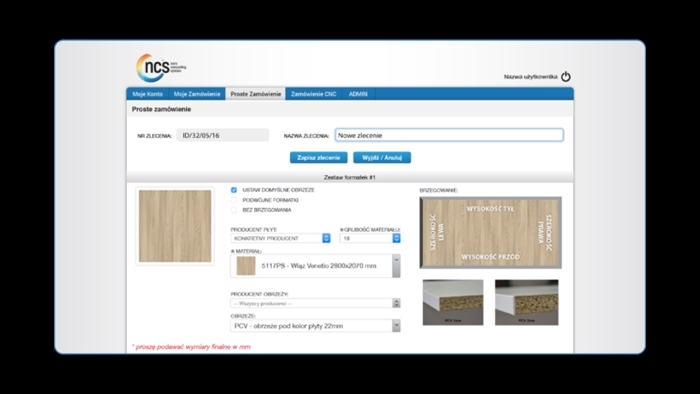
Task: Click the Zapisz zlecenie button
Action: tap(318, 158)
